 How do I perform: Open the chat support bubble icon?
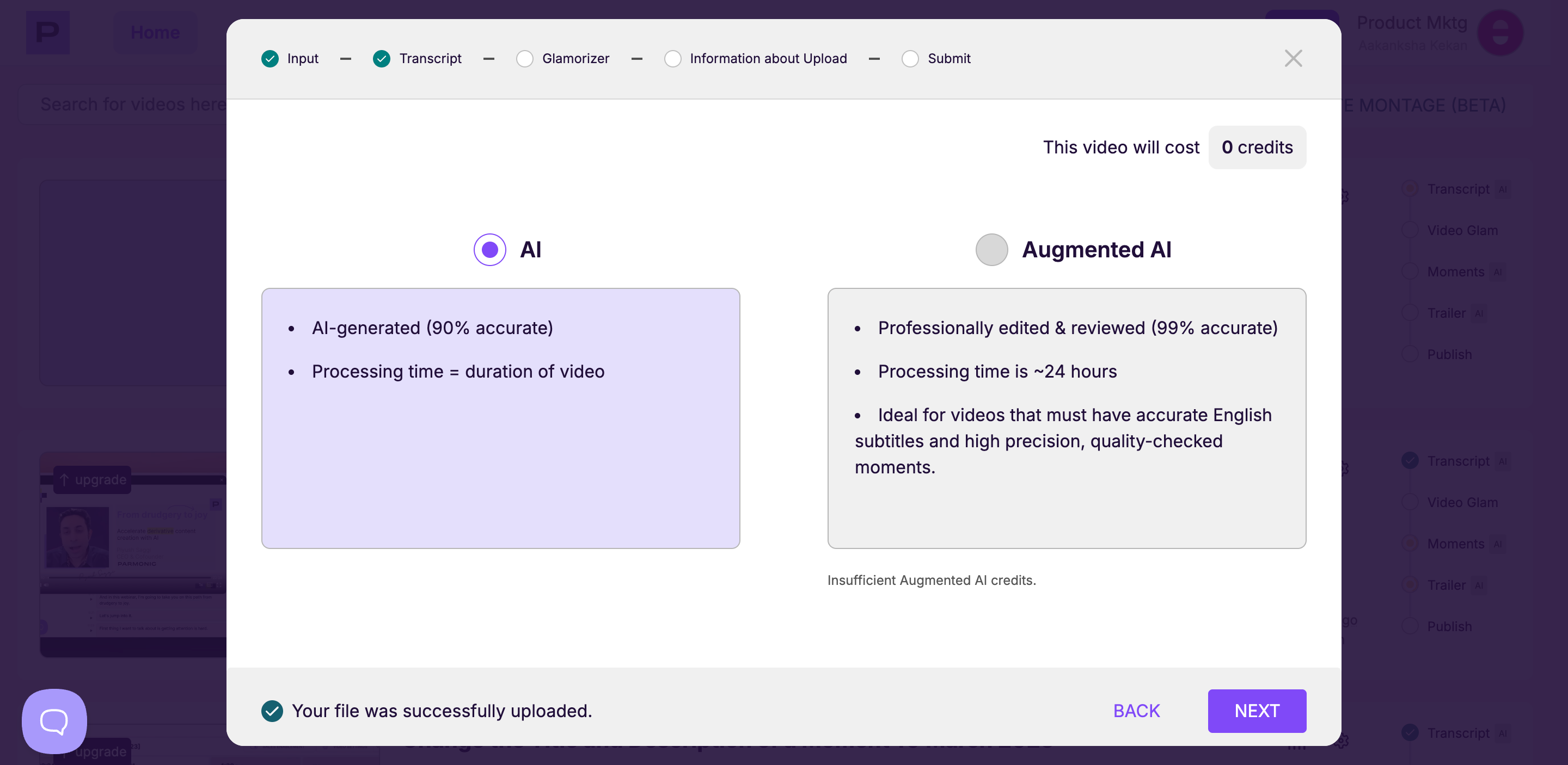click(x=54, y=721)
